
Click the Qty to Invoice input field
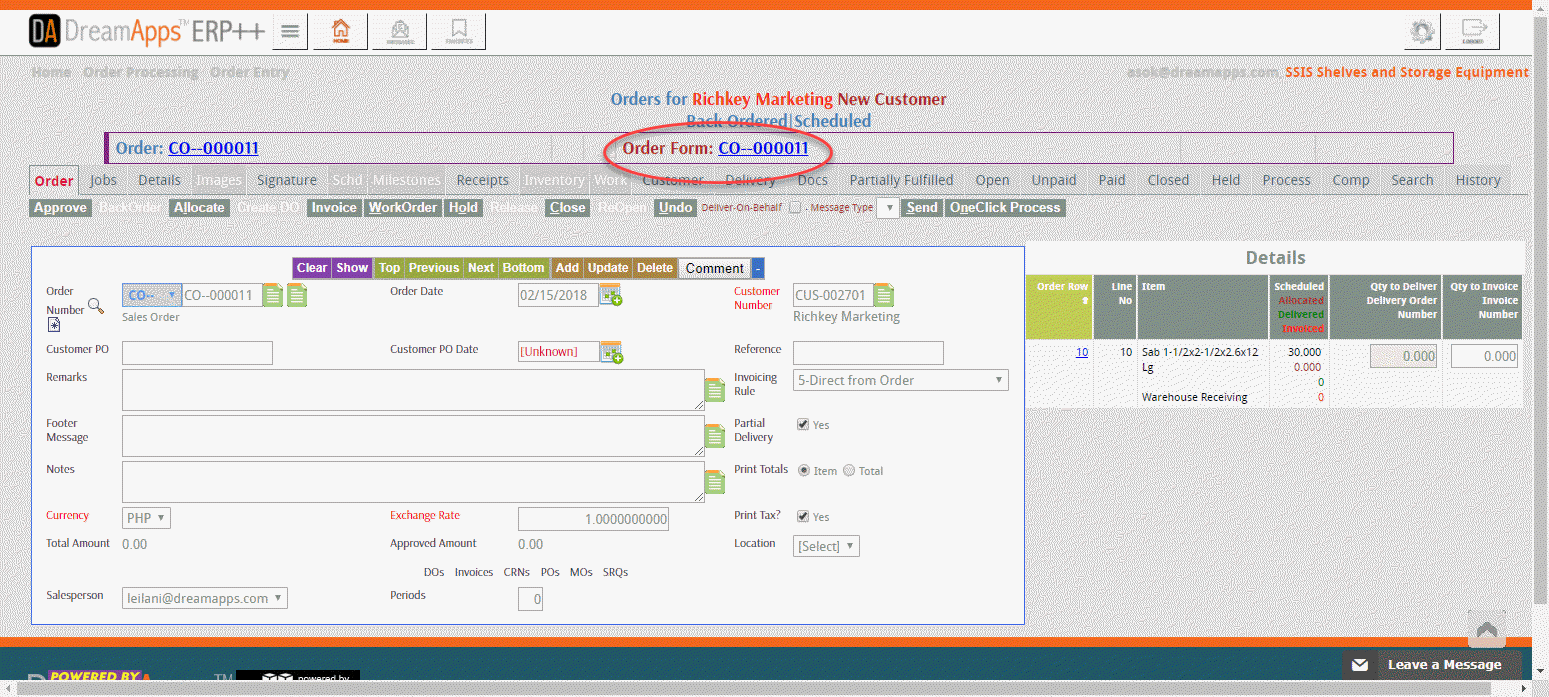[1484, 356]
